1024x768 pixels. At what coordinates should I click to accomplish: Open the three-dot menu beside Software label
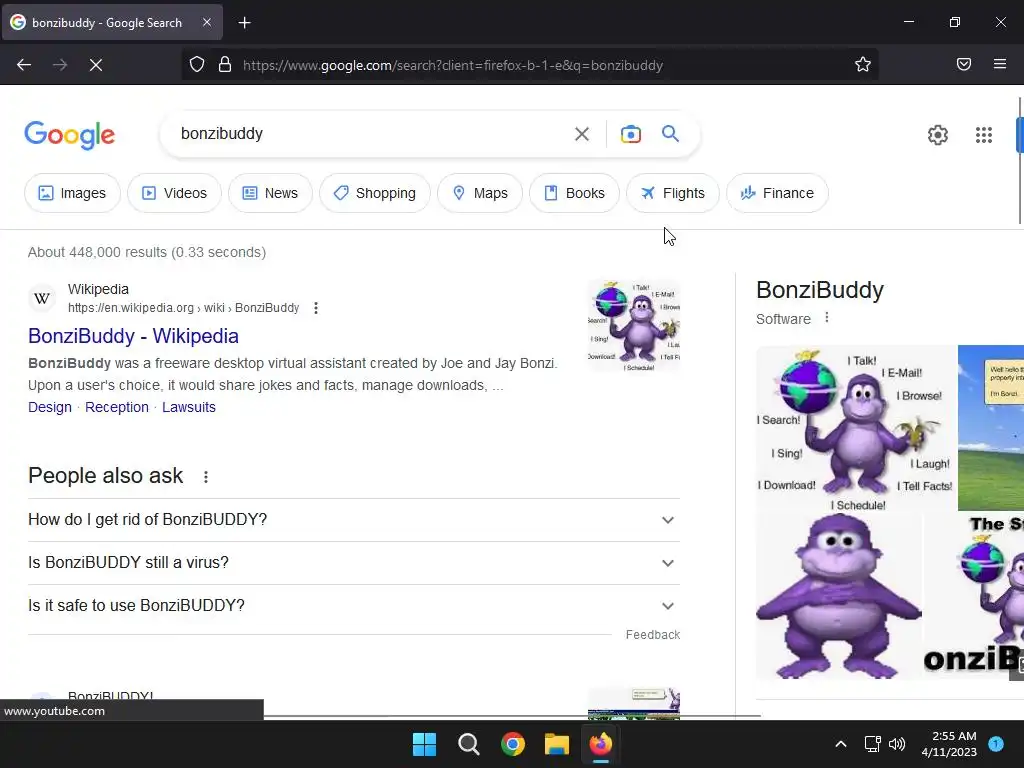click(827, 317)
